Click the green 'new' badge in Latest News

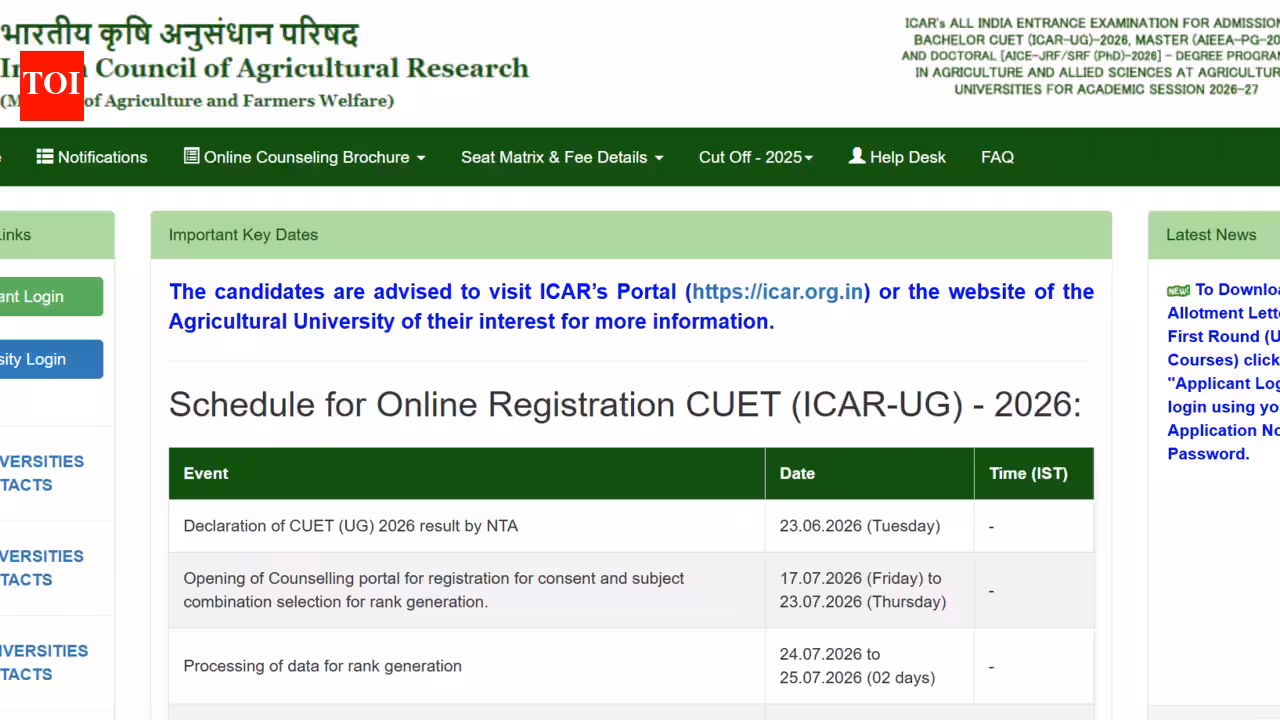point(1178,291)
